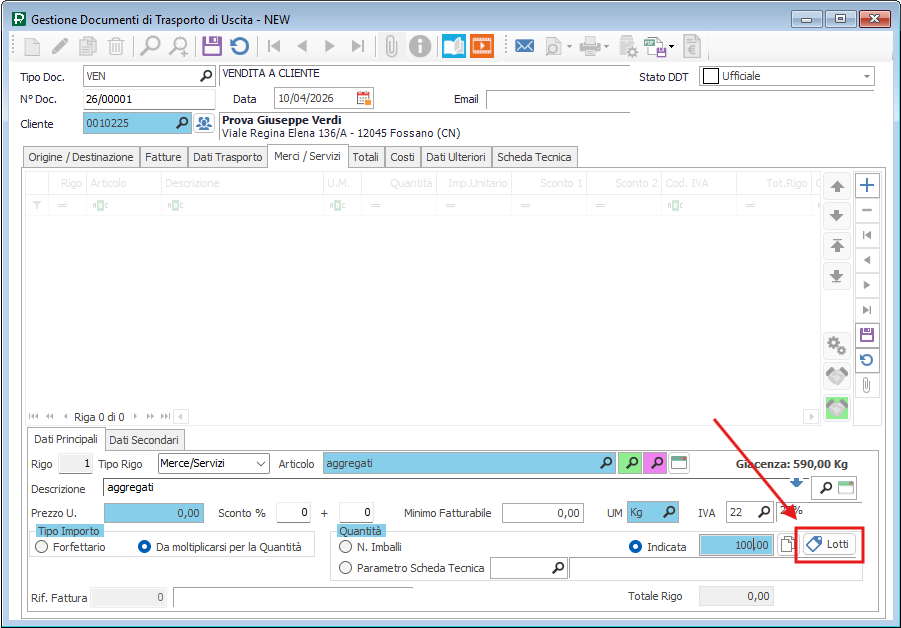Click the blue refresh icon in top toolbar
The width and height of the screenshot is (901, 628).
239,46
